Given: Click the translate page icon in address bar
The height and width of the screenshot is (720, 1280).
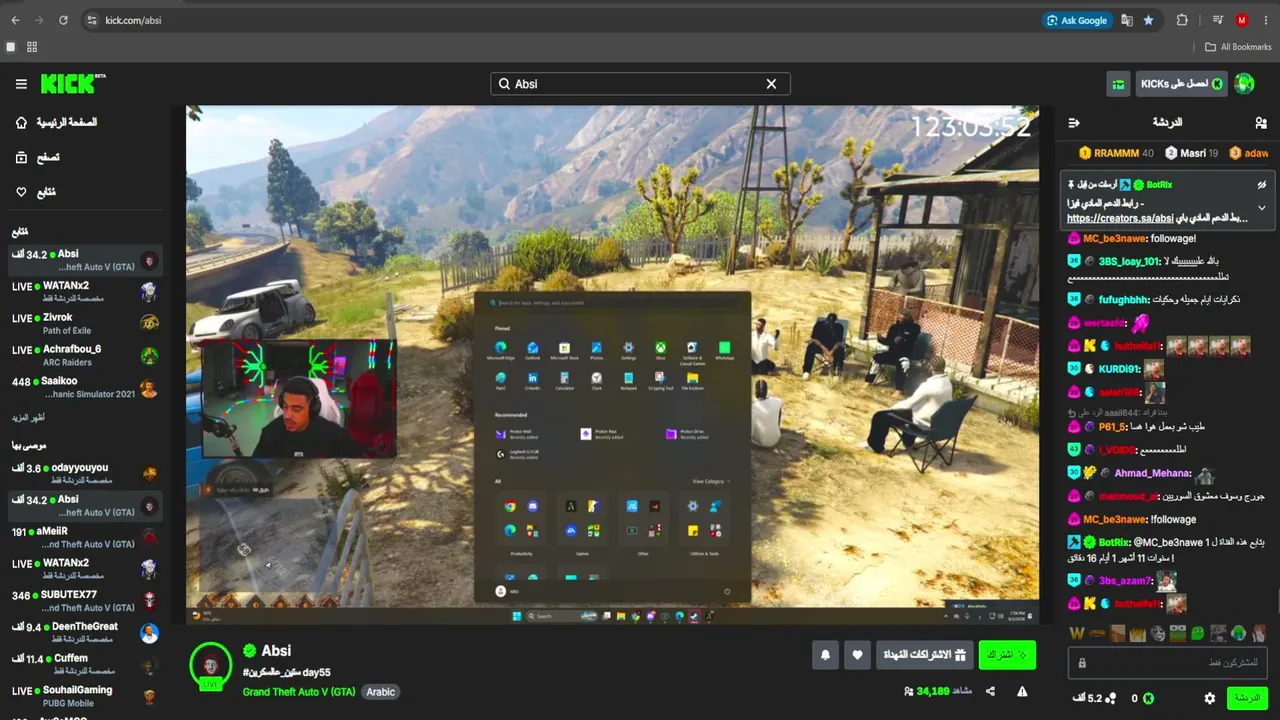Looking at the screenshot, I should [x=1127, y=20].
